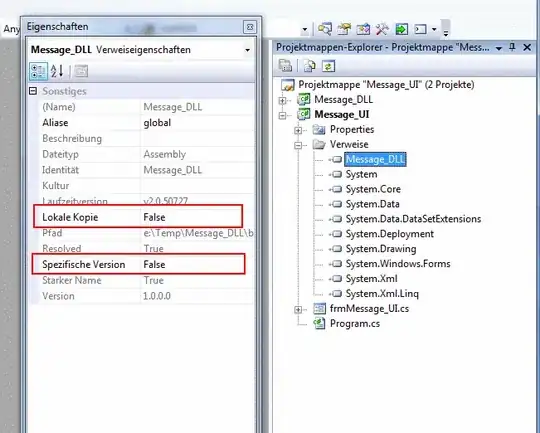Open the Toolbox toolbar icon
This screenshot has width=540, height=433.
coord(382,29)
